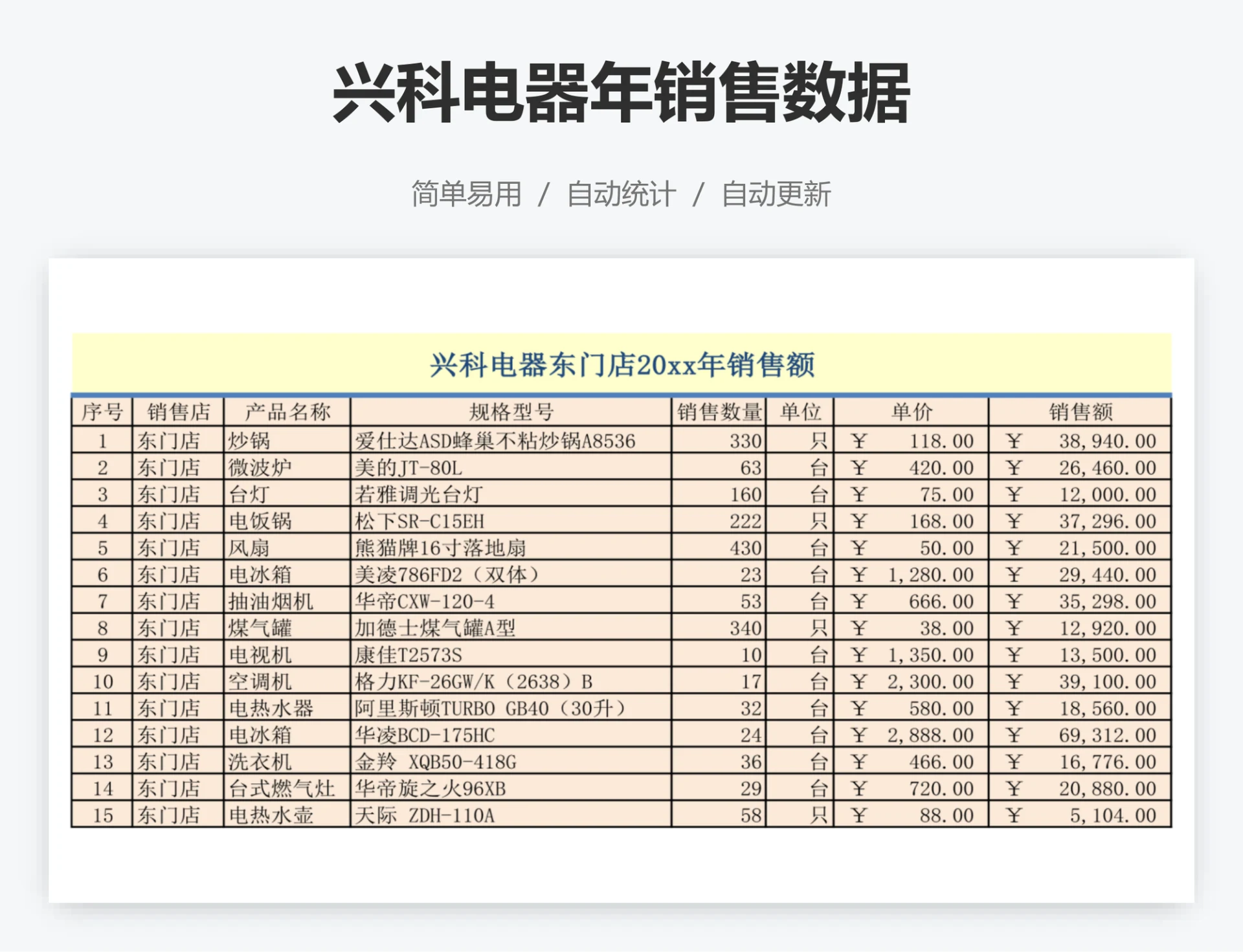Click the main heading 兴科电器年销售数据
Viewport: 1243px width, 952px height.
(x=621, y=94)
